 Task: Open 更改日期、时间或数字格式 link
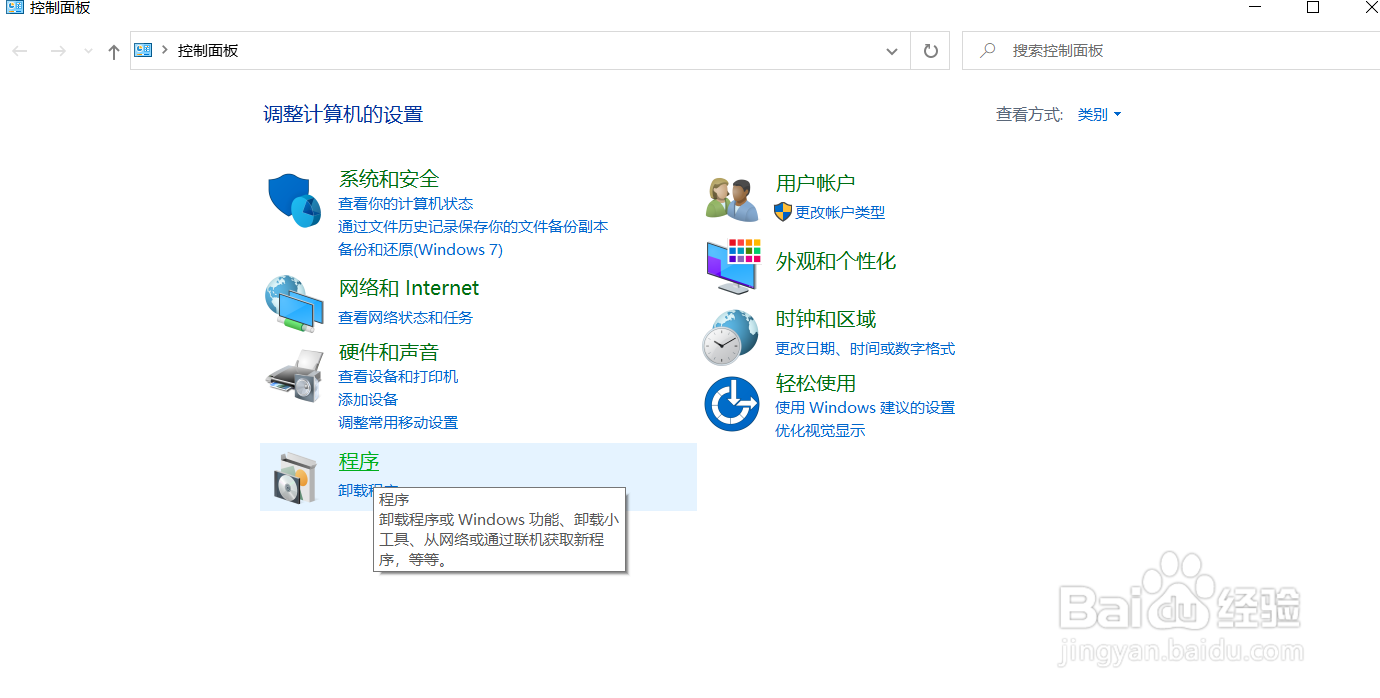pyautogui.click(x=865, y=348)
